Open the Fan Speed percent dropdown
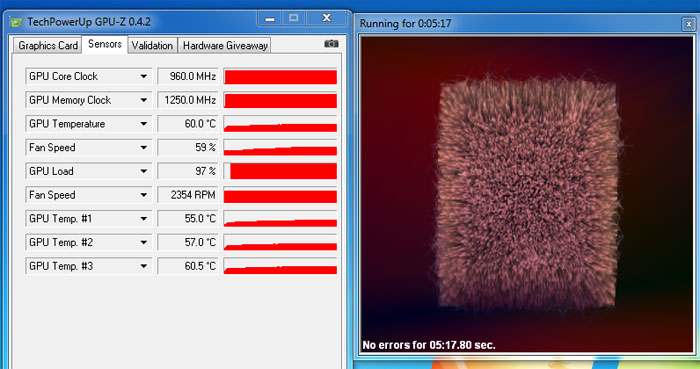This screenshot has height=369, width=700. pos(143,147)
